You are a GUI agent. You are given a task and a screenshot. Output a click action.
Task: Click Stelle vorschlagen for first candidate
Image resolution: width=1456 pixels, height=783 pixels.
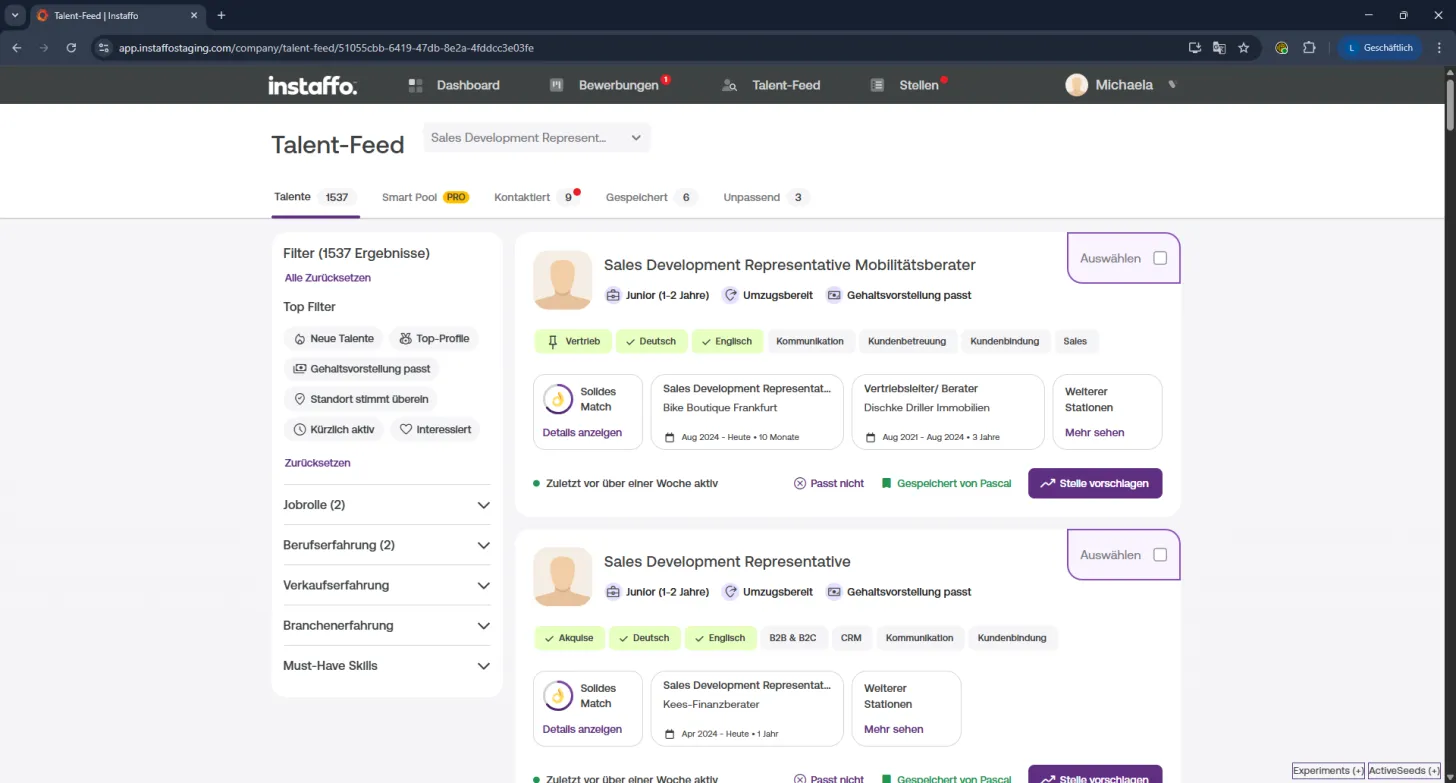(x=1095, y=483)
